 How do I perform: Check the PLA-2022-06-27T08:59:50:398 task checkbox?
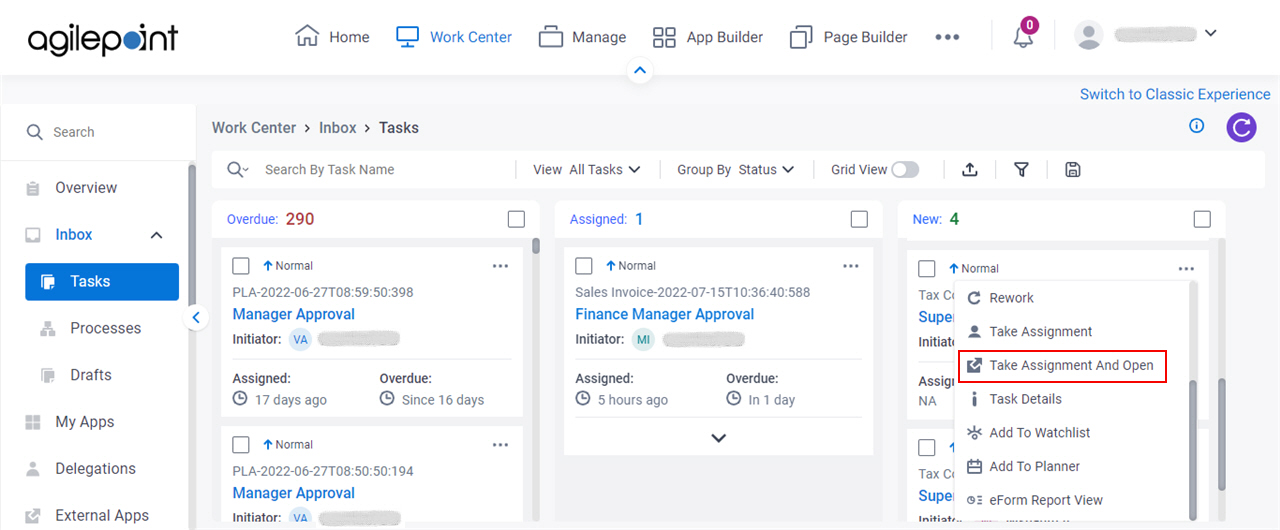[x=241, y=266]
